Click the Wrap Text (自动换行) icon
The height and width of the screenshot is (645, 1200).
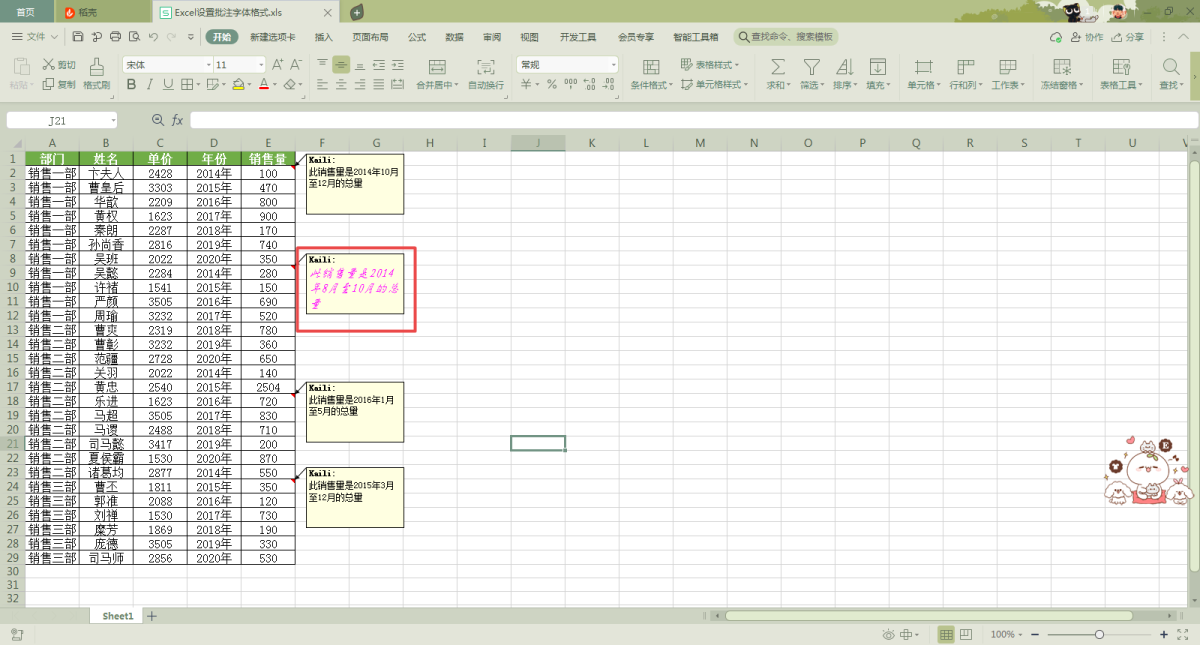486,66
